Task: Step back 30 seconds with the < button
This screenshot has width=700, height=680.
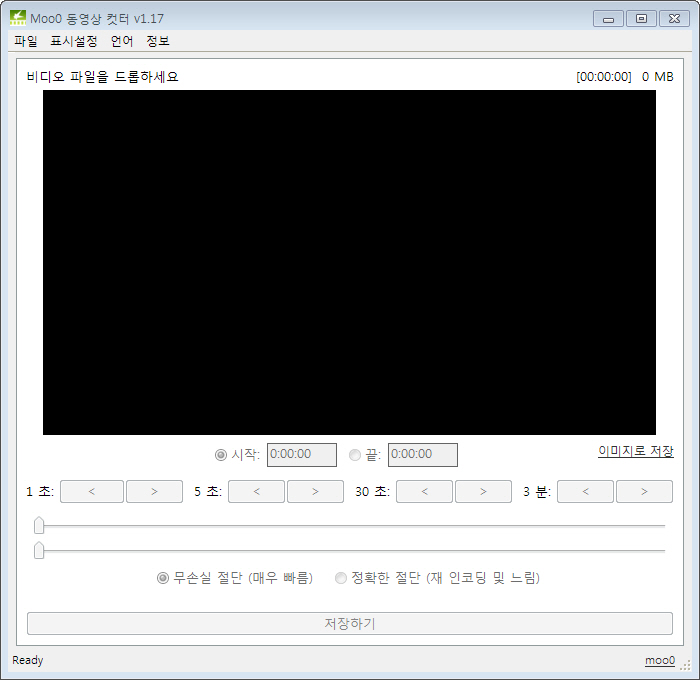Action: (x=424, y=492)
